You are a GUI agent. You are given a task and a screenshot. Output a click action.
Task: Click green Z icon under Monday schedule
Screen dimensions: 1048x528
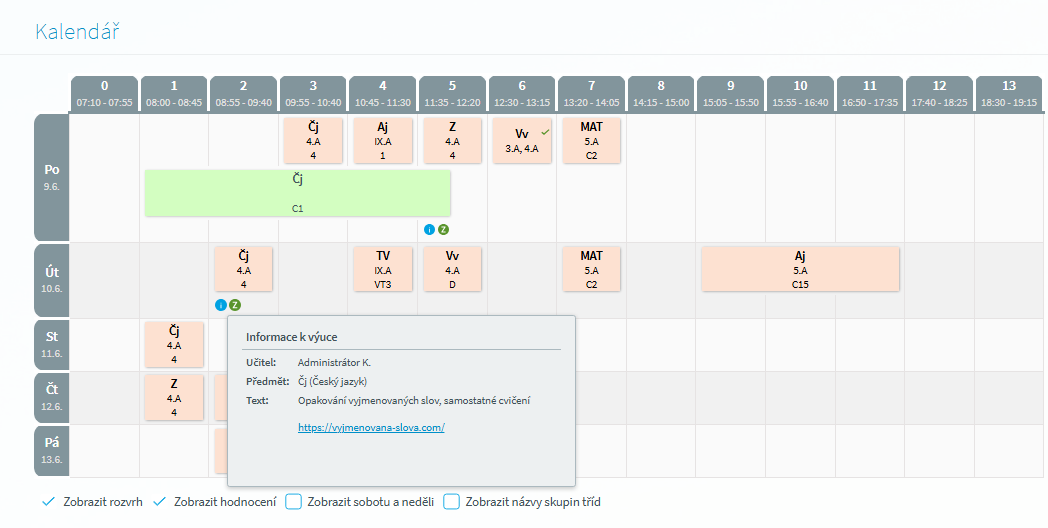click(x=443, y=230)
